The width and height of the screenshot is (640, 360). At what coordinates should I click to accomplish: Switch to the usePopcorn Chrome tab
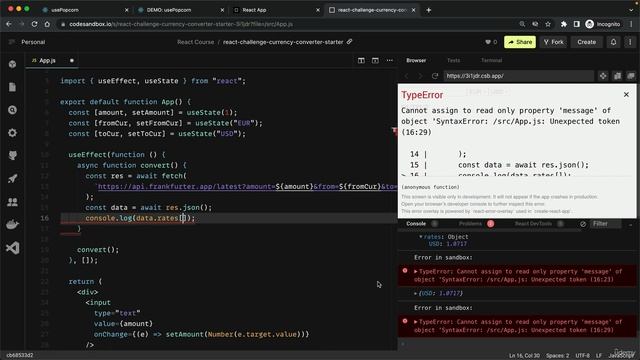(84, 10)
